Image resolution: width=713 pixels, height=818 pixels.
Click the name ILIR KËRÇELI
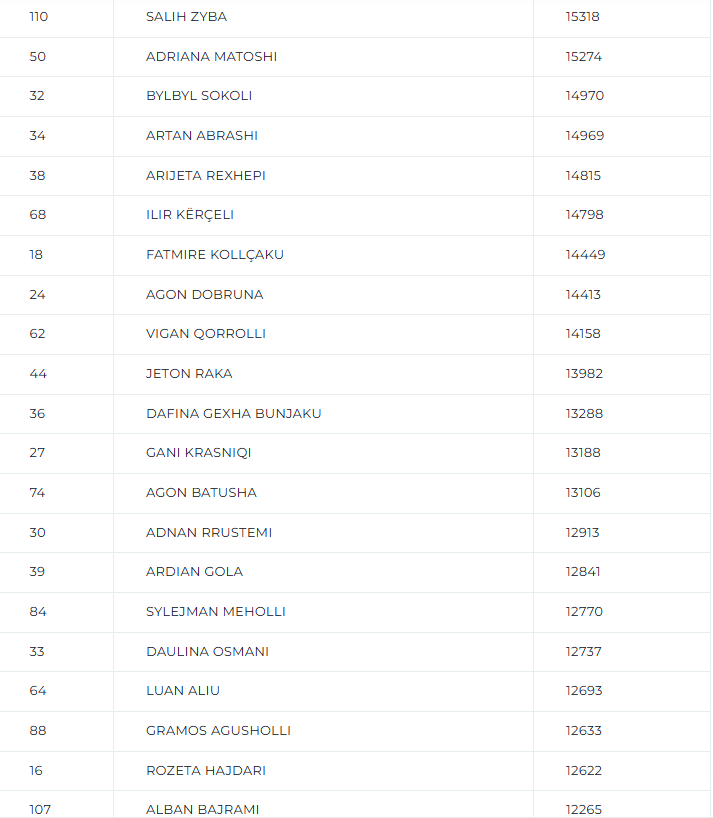[x=190, y=215]
